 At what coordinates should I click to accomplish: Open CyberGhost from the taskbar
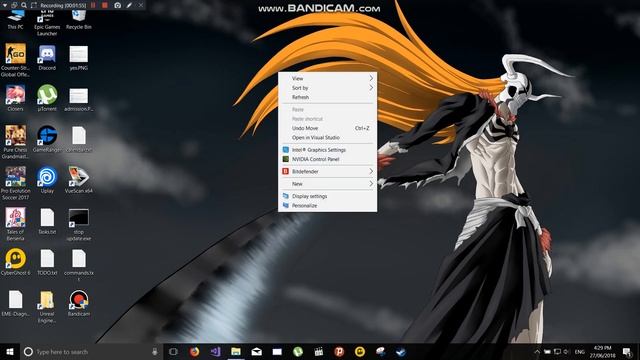(360, 351)
